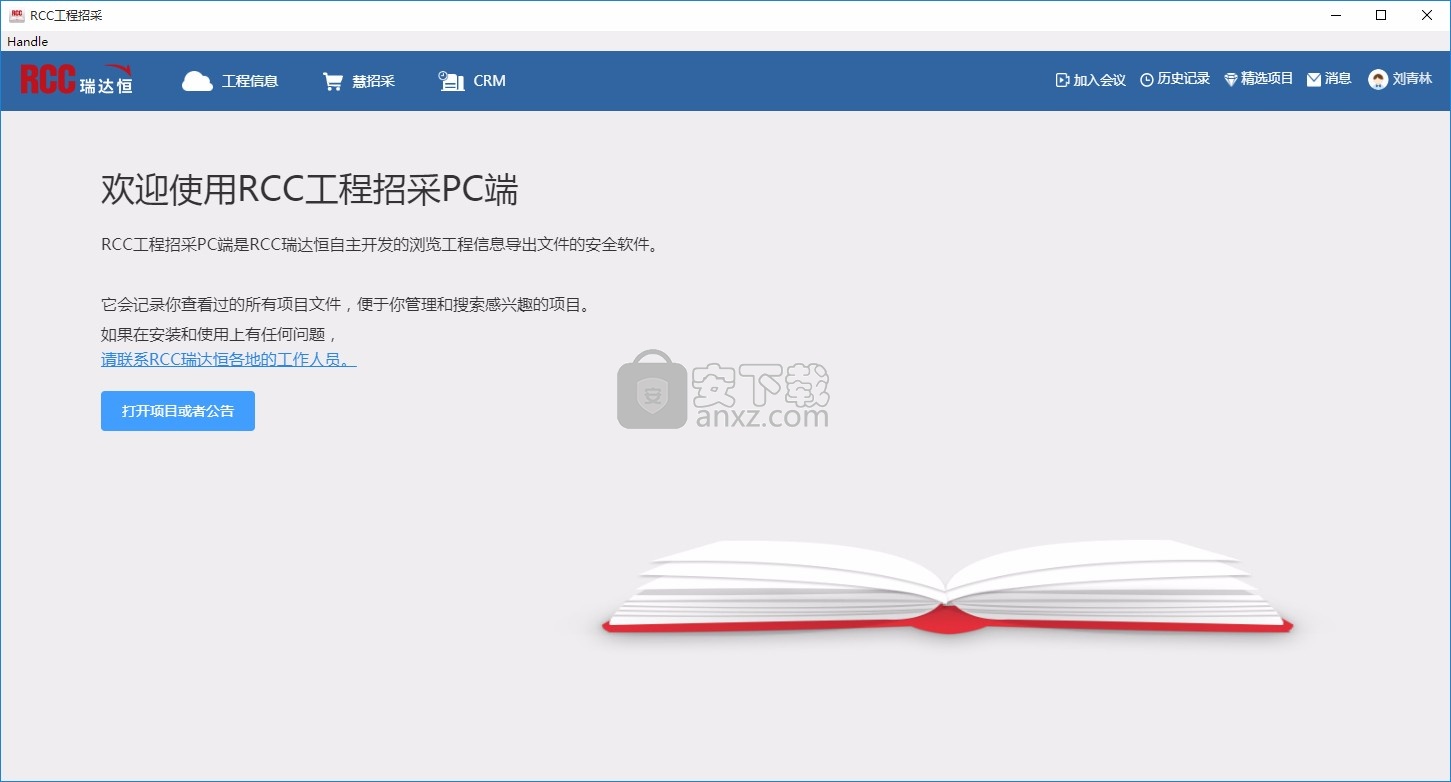
Task: Switch to the CRM tab
Action: (489, 81)
